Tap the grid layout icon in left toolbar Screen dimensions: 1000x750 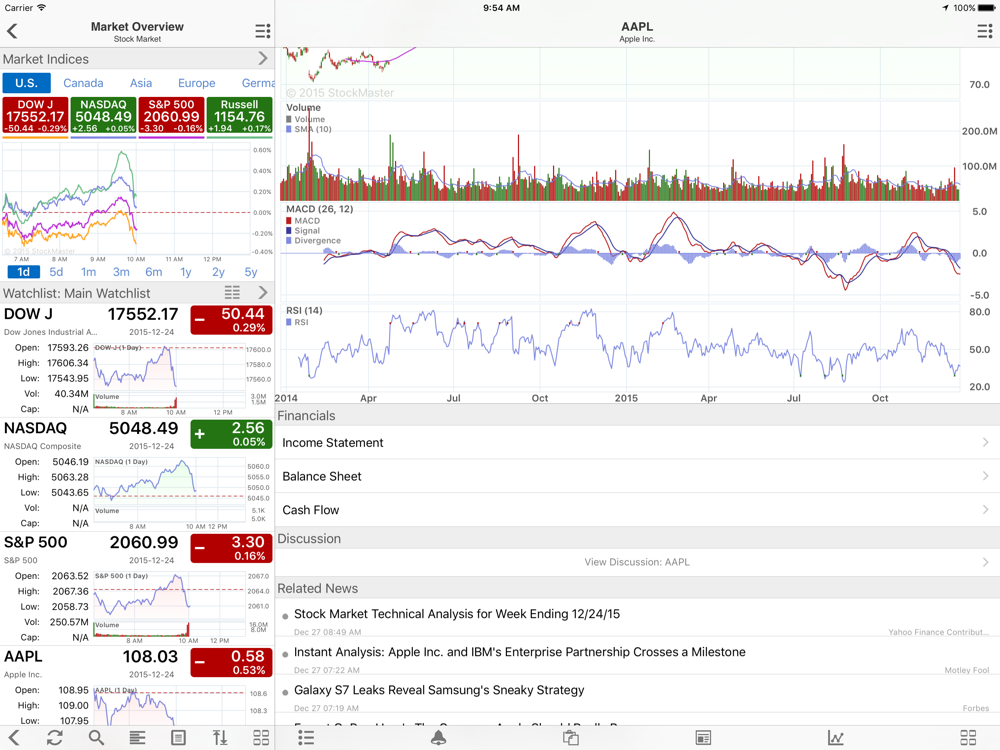tap(261, 738)
